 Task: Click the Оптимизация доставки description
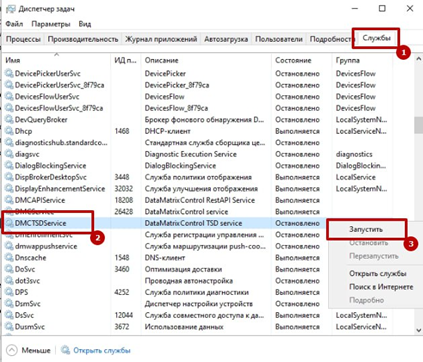coord(183,269)
